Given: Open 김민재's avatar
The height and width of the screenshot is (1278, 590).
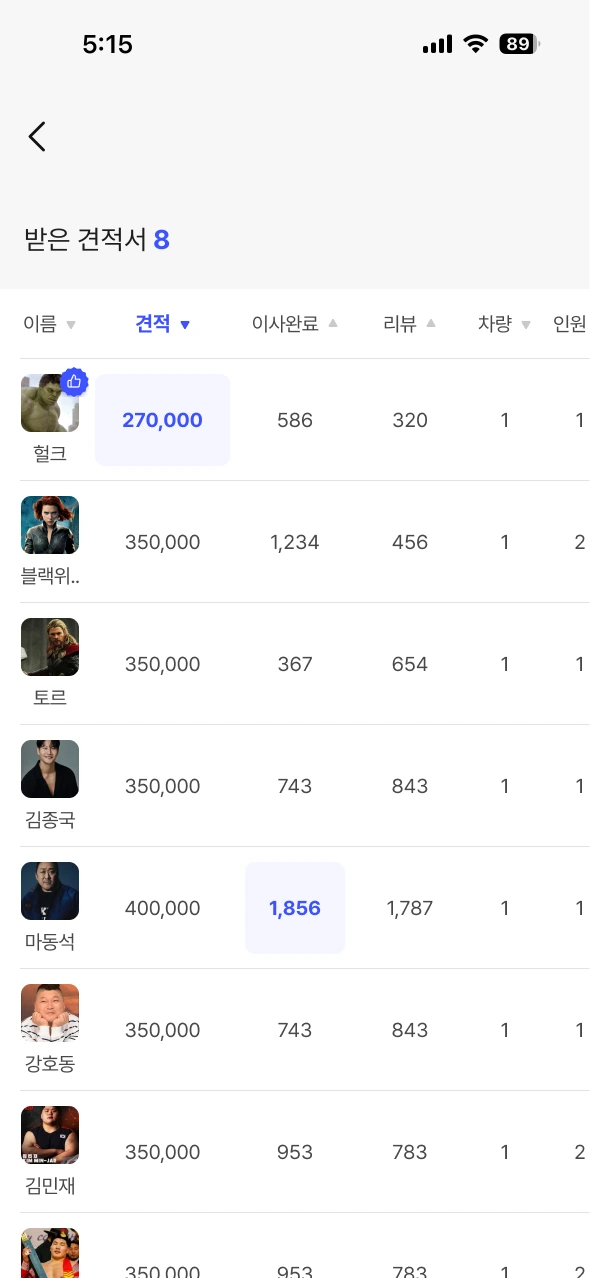Looking at the screenshot, I should tap(50, 1135).
